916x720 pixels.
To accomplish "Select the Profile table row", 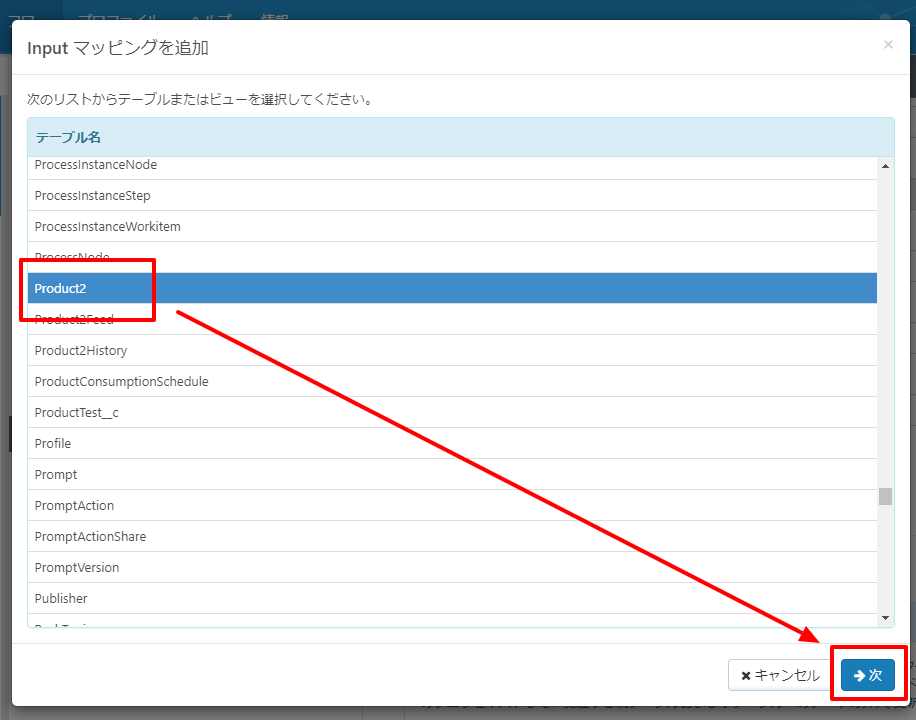I will pos(452,444).
